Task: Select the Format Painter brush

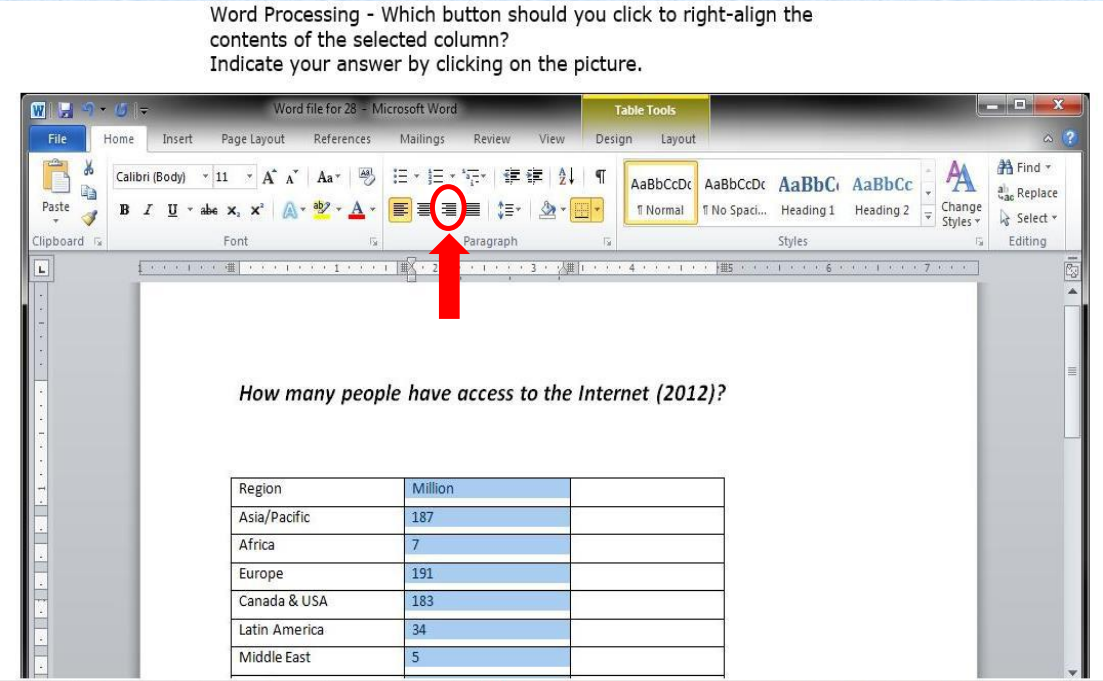Action: pyautogui.click(x=89, y=218)
